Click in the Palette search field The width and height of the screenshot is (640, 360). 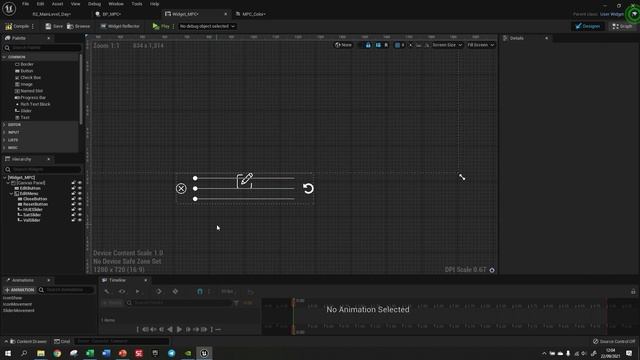43,48
